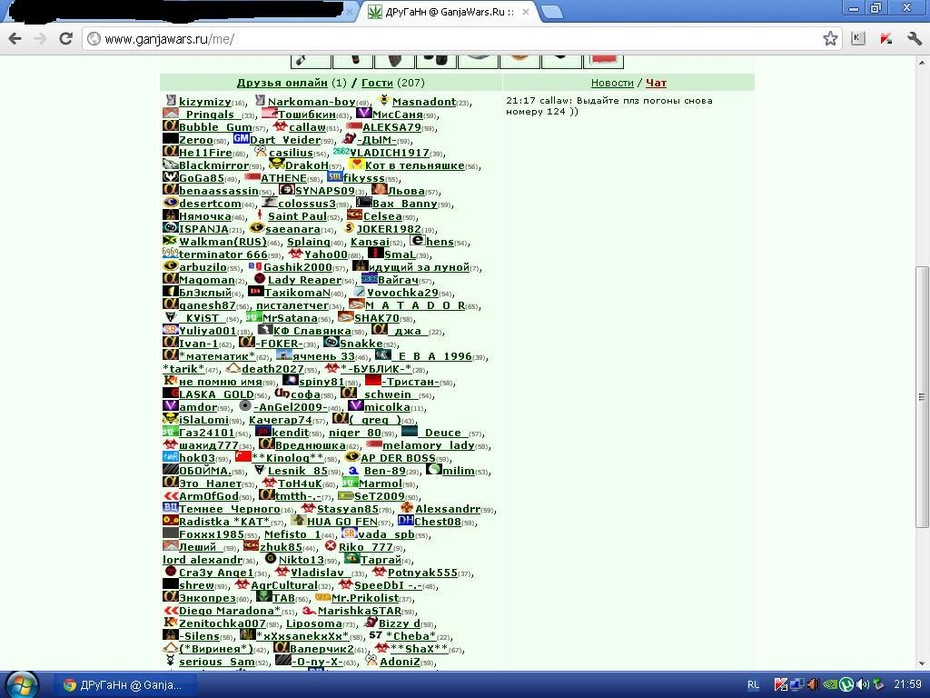This screenshot has height=698, width=930.
Task: Click the scrollbar down arrow
Action: [x=922, y=664]
